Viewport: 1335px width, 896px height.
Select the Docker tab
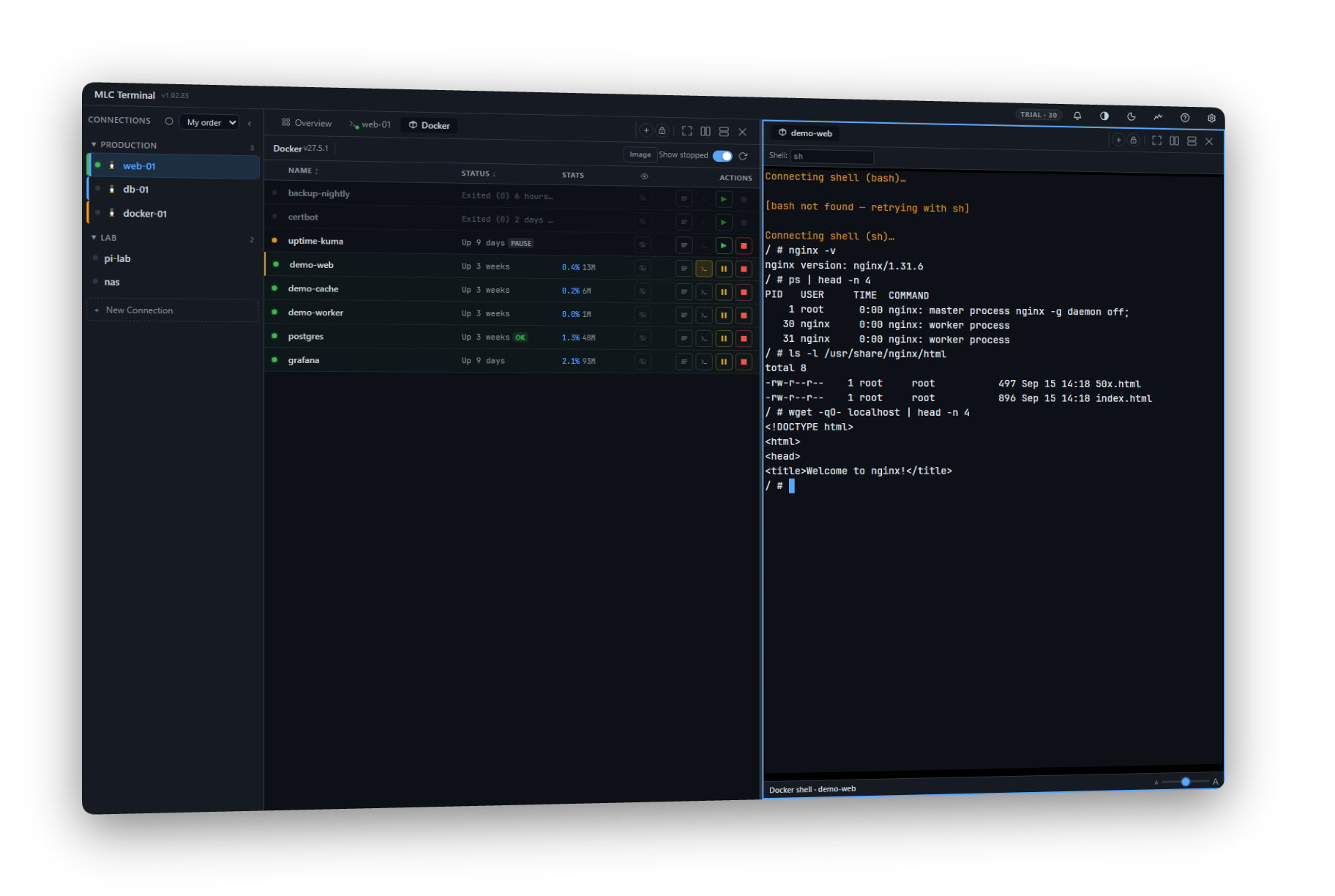[x=430, y=125]
